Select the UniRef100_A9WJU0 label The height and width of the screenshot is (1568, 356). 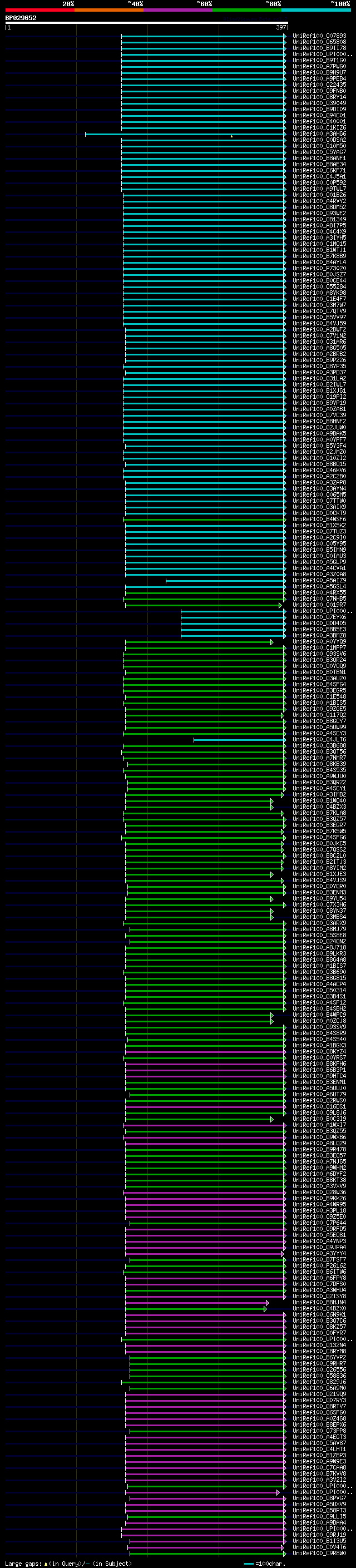point(319,775)
